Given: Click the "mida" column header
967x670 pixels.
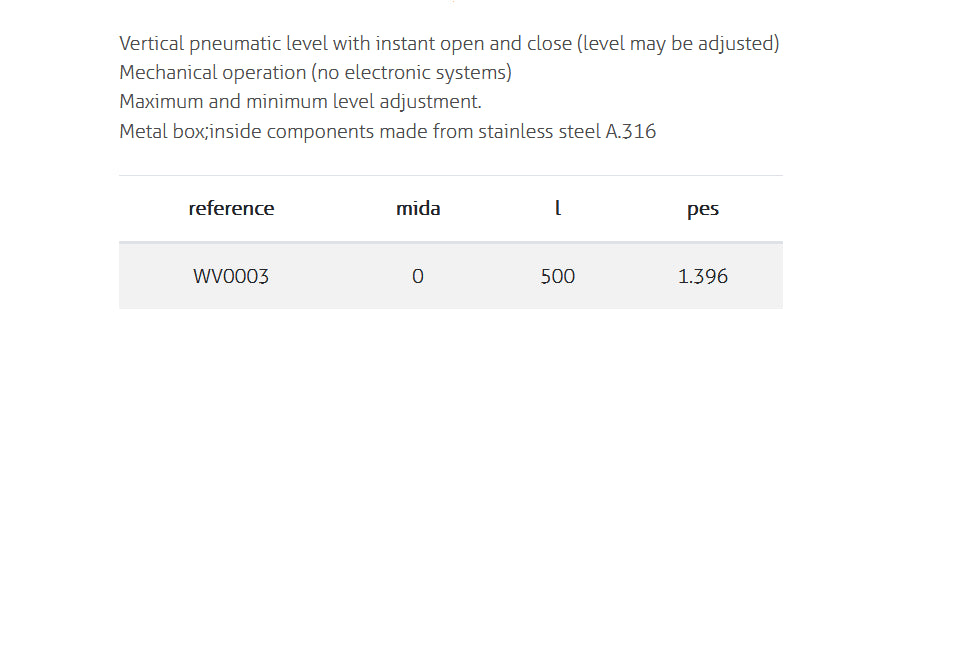Looking at the screenshot, I should (418, 208).
